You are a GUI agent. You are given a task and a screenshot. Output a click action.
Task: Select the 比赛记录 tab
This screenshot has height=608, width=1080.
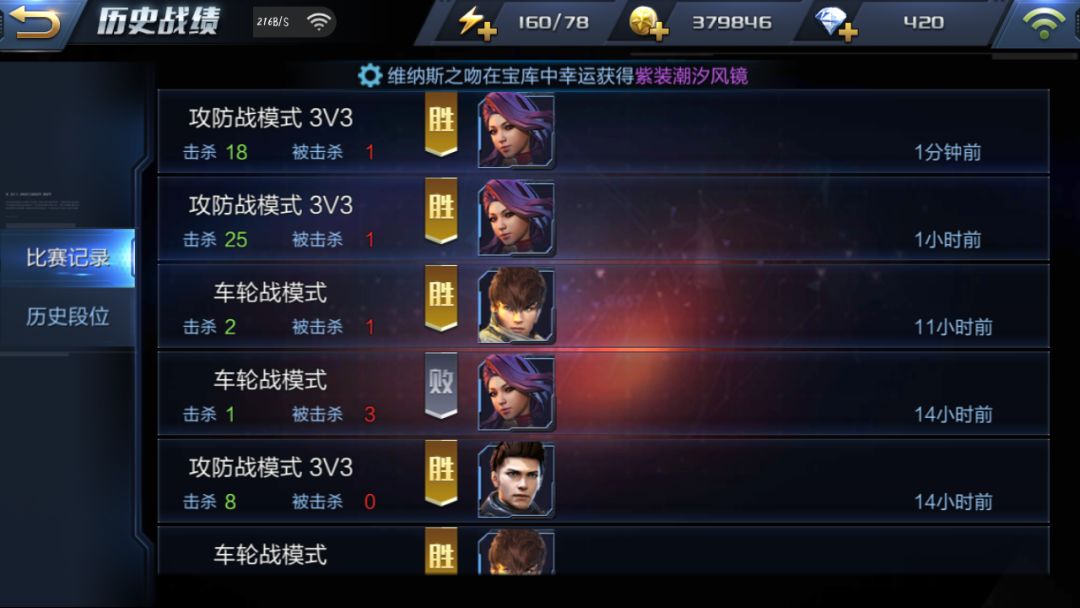tap(68, 258)
